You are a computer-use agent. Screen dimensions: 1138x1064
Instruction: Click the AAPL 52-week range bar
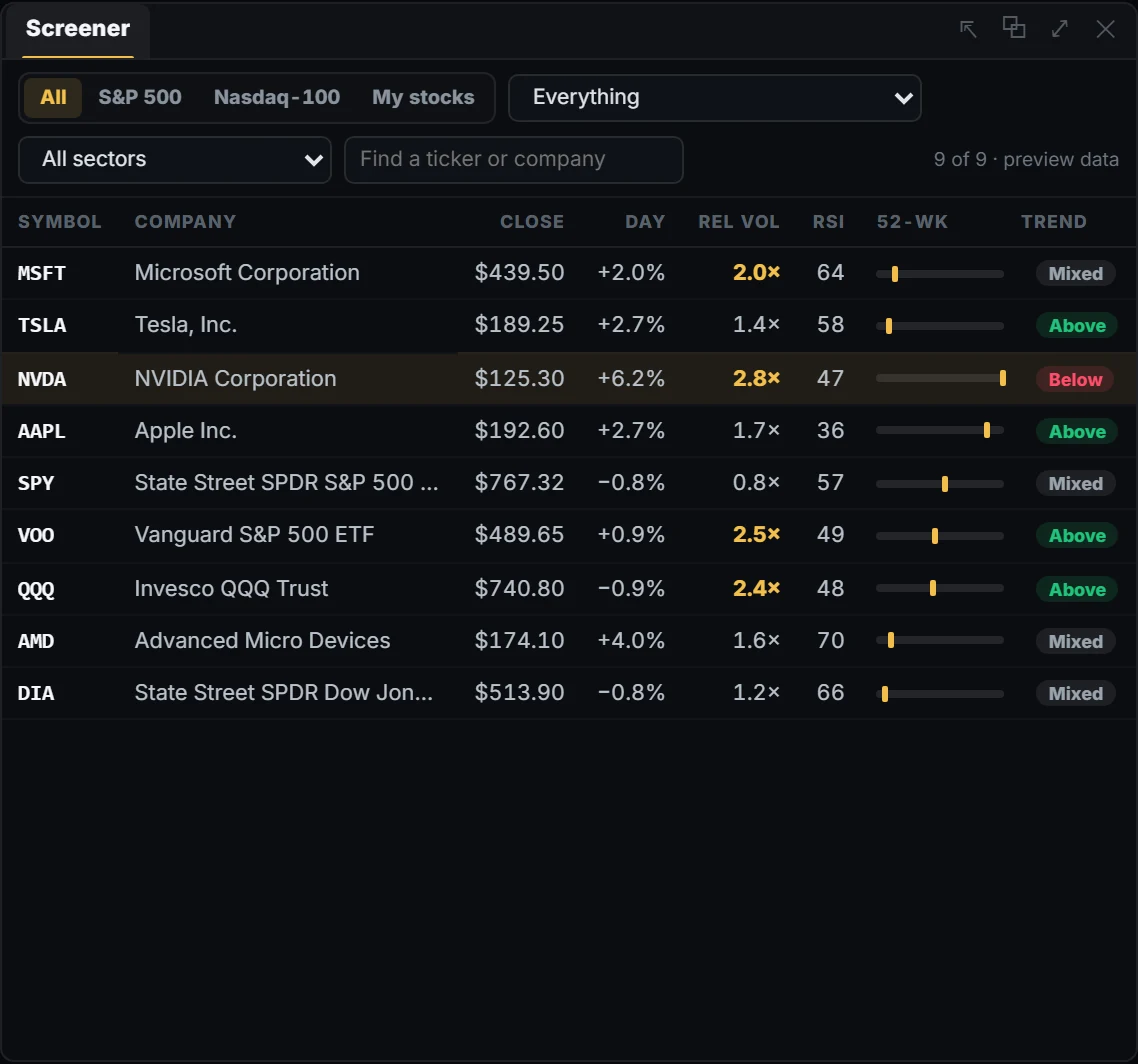pyautogui.click(x=940, y=430)
